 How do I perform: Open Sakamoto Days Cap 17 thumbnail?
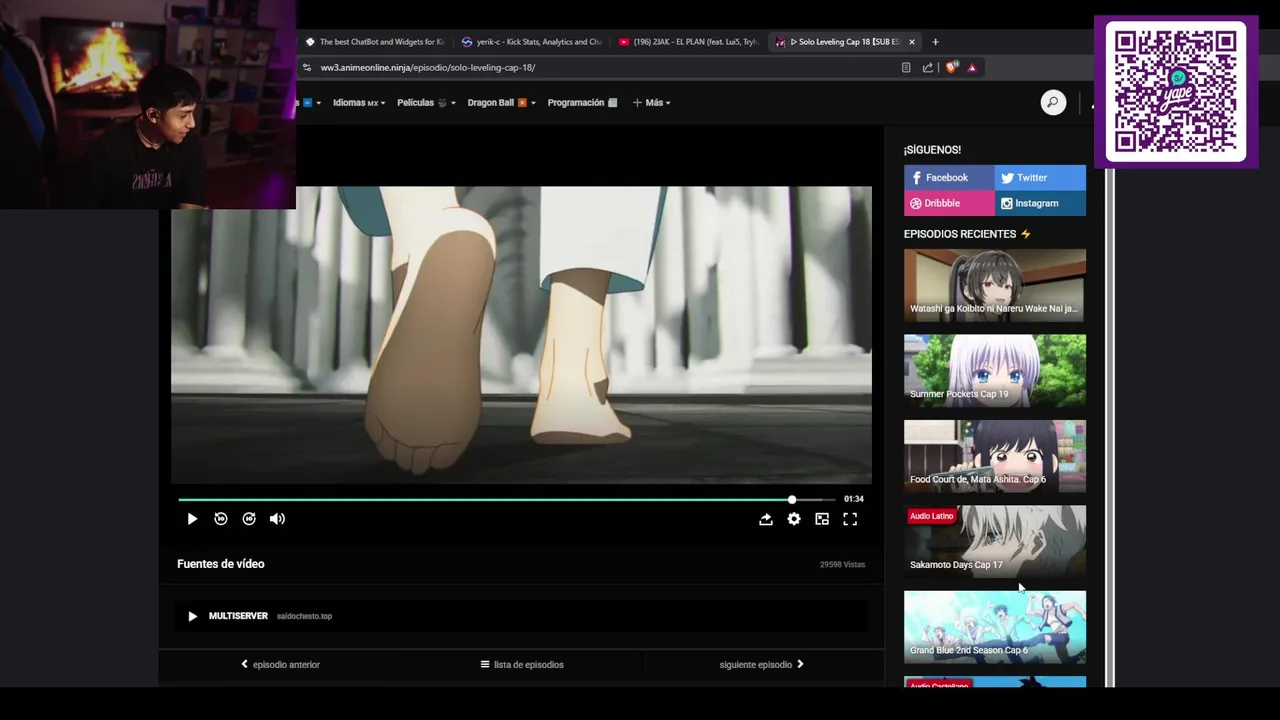click(x=994, y=541)
